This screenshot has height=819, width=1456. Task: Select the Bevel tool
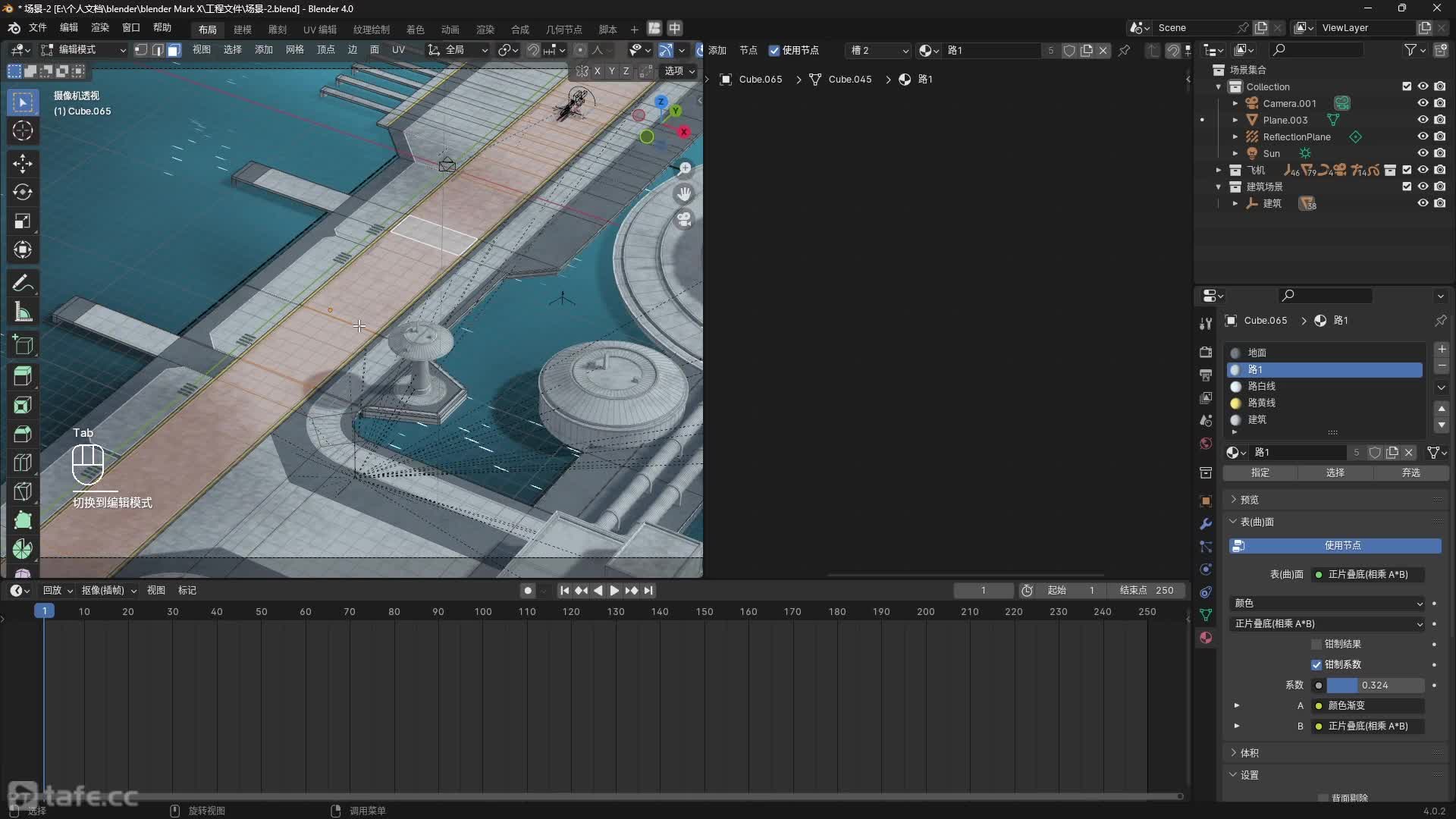(23, 434)
